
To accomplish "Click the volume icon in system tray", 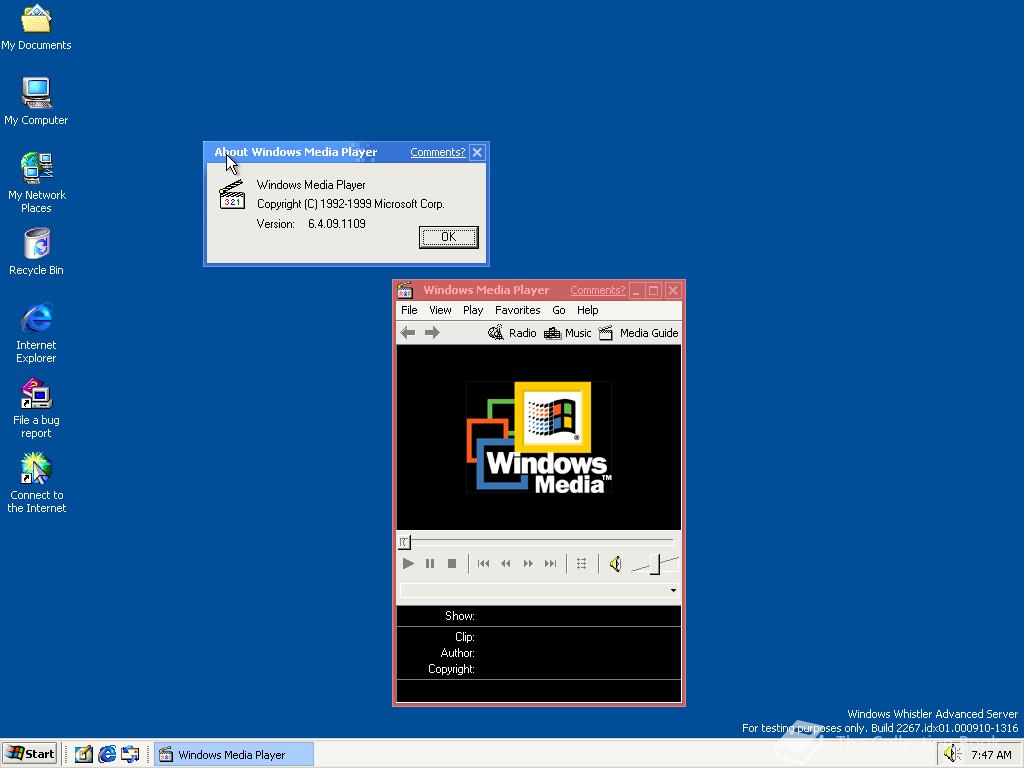I will point(952,754).
